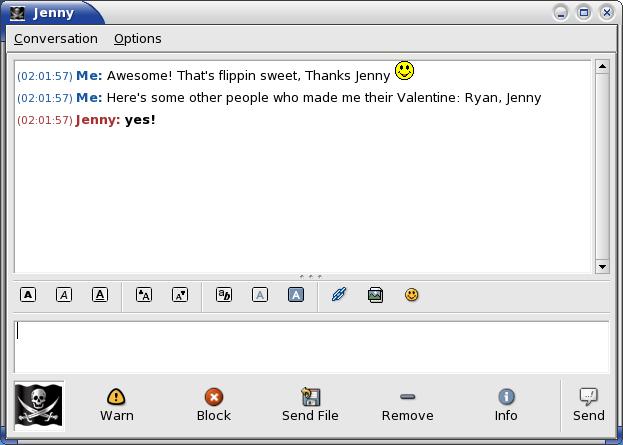Screen dimensions: 623x445
Task: Toggle italic text formatting
Action: 64,295
